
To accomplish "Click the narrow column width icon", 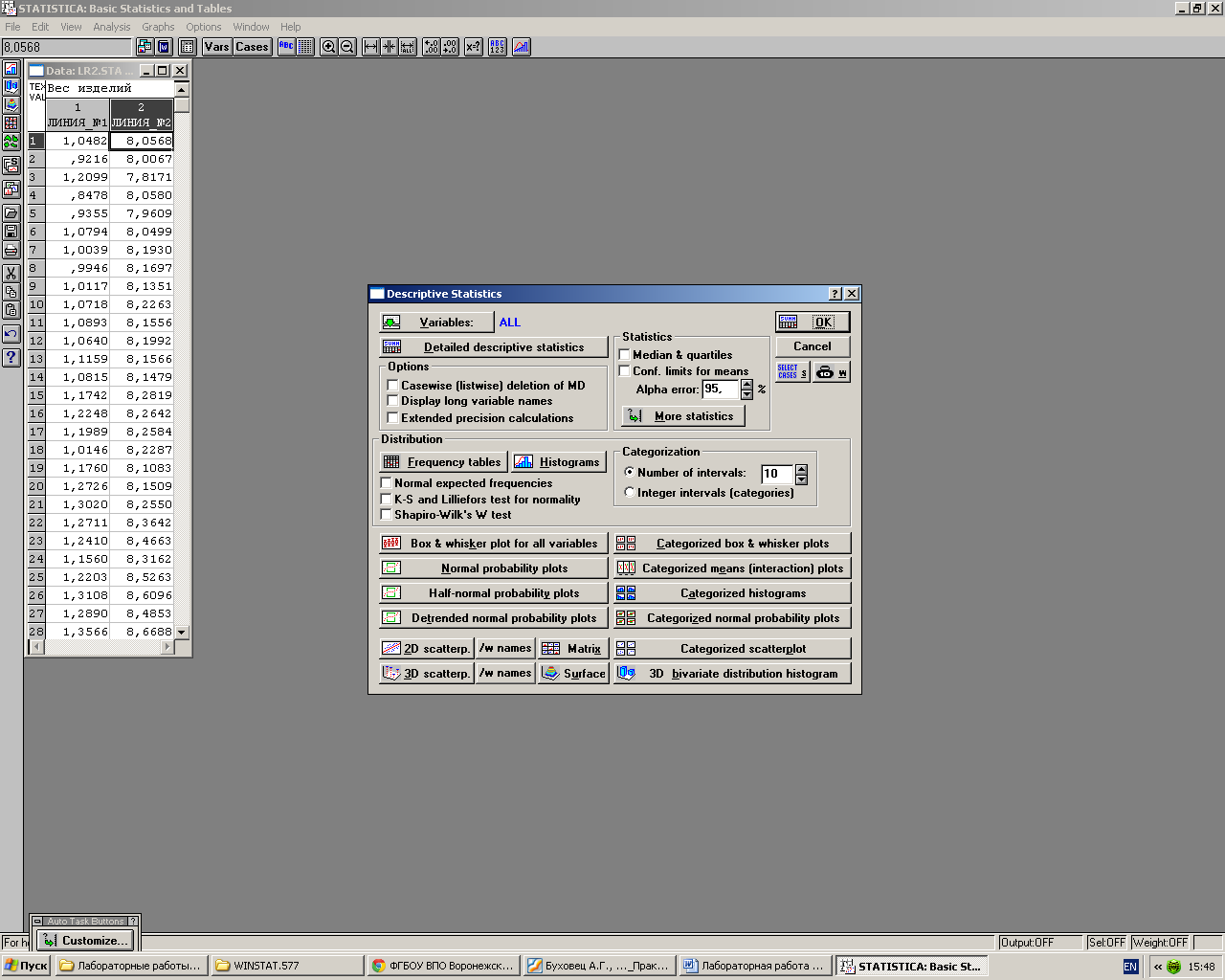I will [x=390, y=47].
